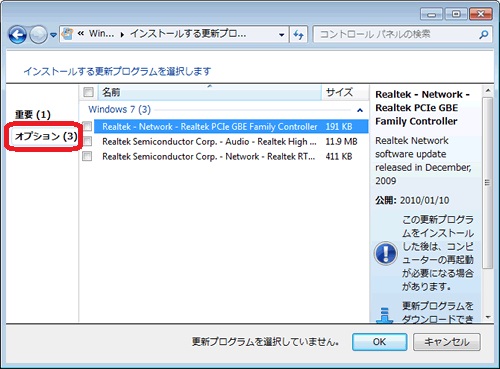Image resolution: width=500 pixels, height=369 pixels.
Task: Click the OK button
Action: pos(379,342)
